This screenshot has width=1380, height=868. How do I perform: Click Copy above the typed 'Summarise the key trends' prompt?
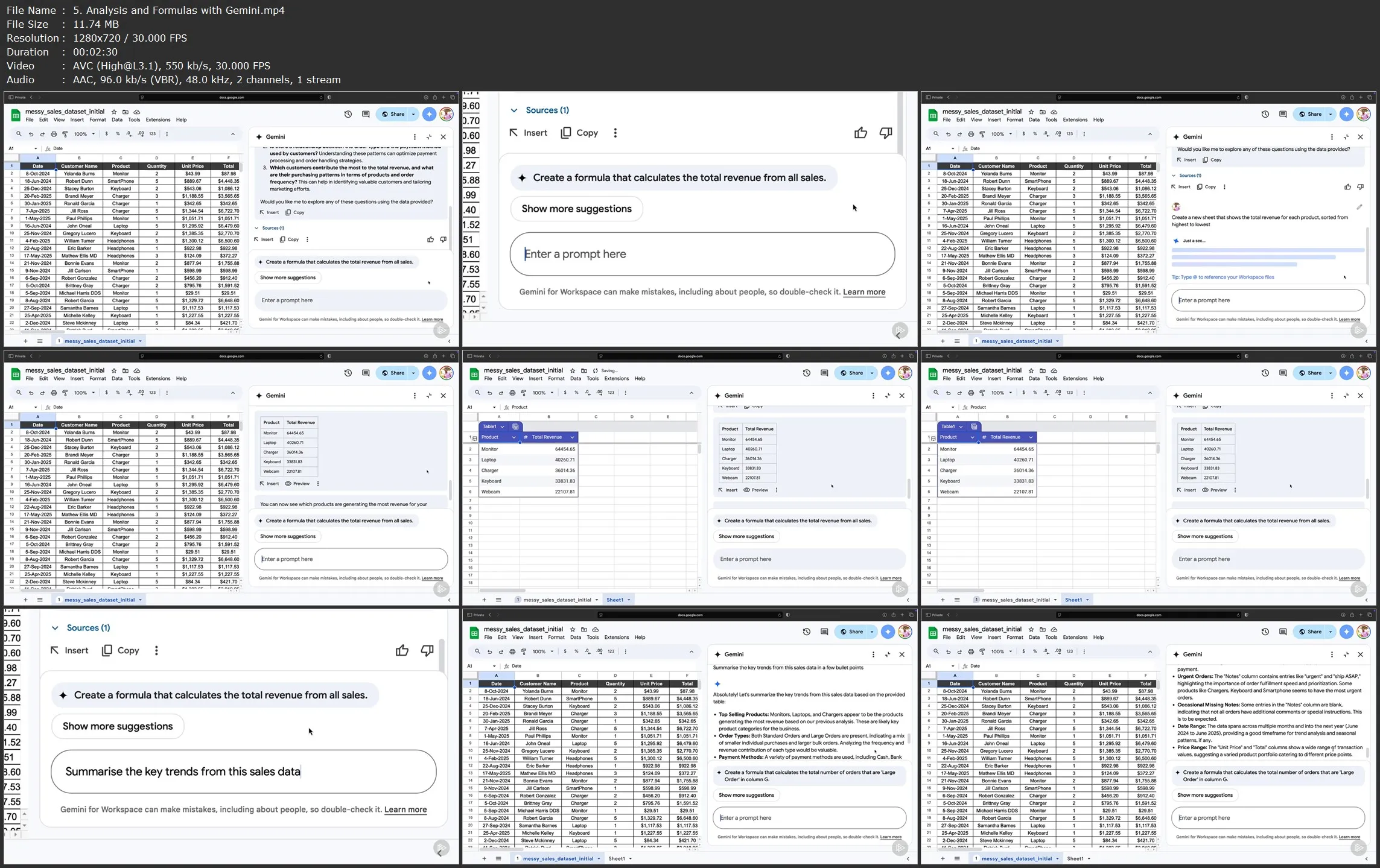coord(121,650)
